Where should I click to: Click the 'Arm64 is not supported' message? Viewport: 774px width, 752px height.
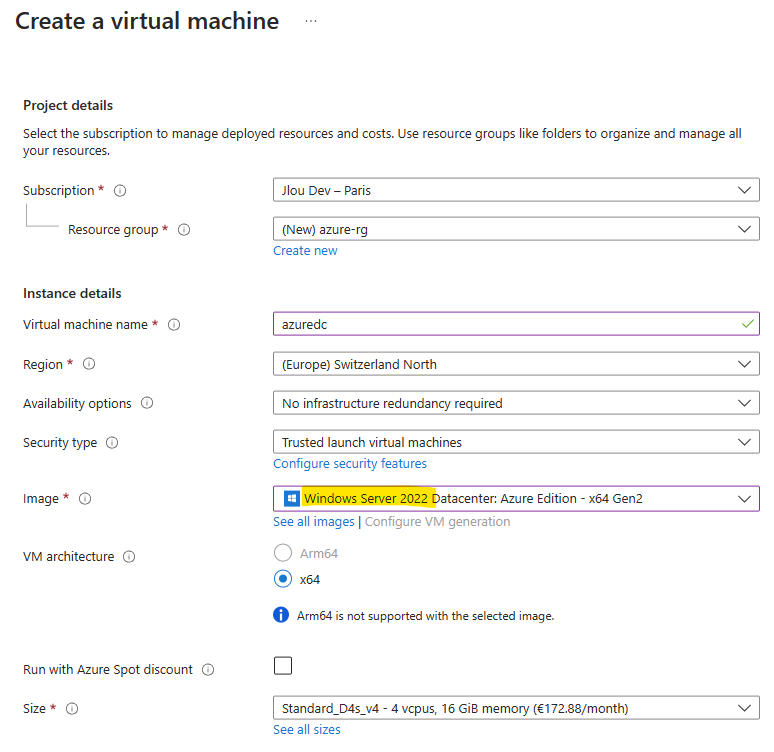coord(425,616)
